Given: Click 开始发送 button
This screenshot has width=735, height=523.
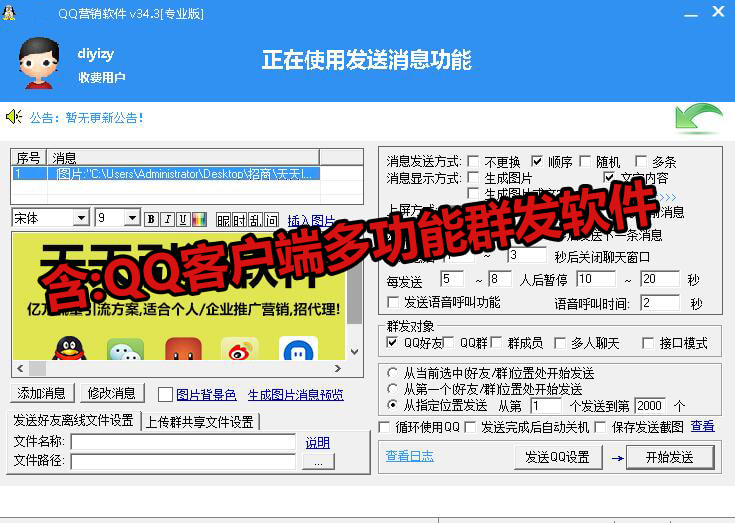Looking at the screenshot, I should click(670, 457).
